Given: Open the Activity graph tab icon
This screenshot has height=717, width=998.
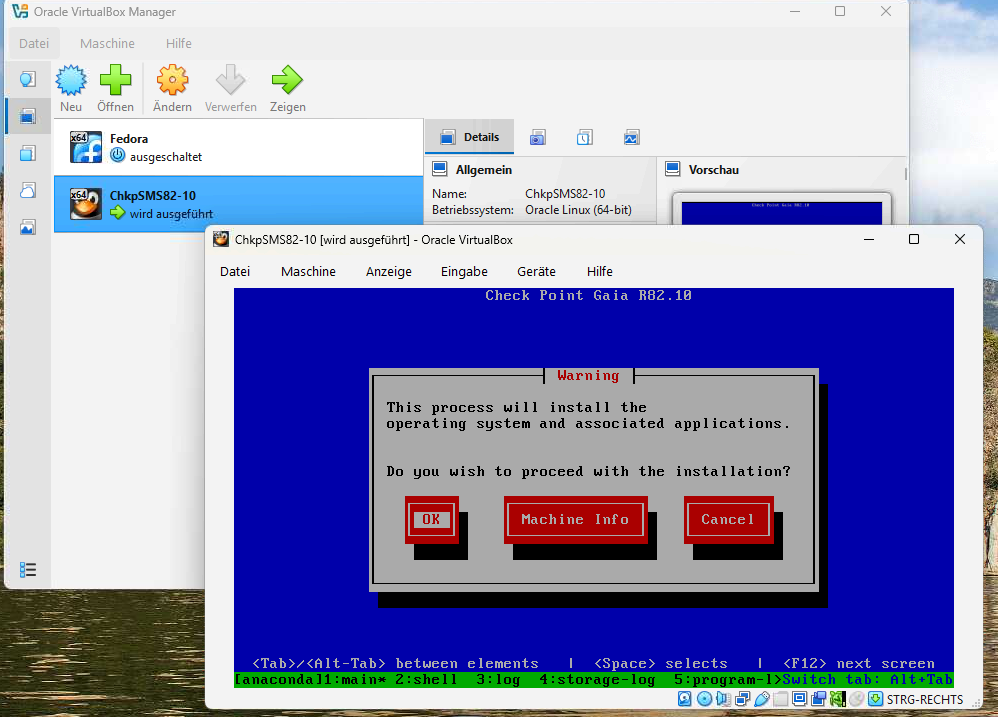Looking at the screenshot, I should pos(631,137).
